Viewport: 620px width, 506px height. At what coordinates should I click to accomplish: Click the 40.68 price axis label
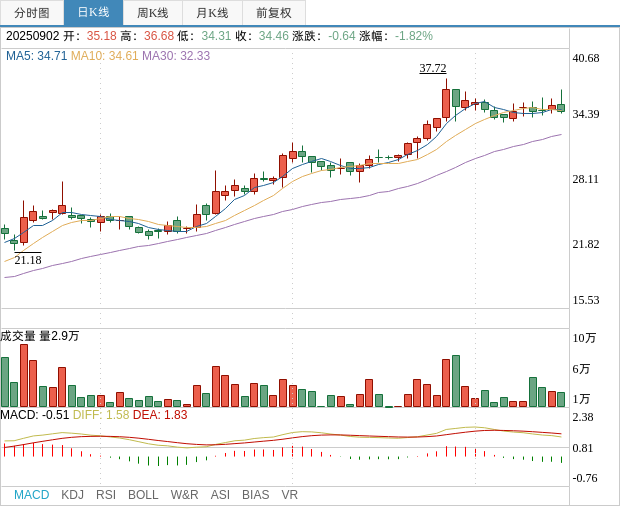click(586, 58)
